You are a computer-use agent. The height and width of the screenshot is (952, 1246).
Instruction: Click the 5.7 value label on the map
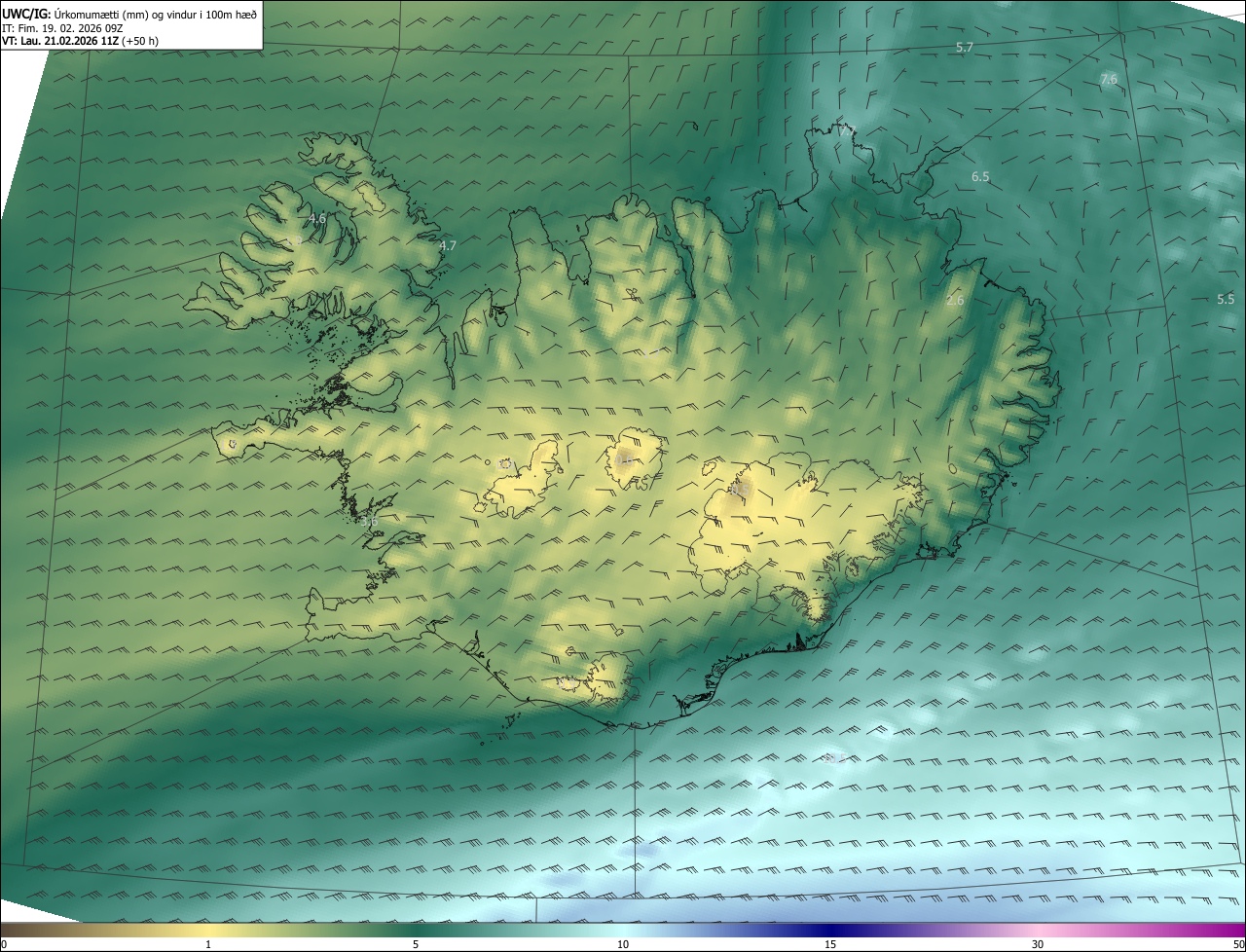(965, 47)
